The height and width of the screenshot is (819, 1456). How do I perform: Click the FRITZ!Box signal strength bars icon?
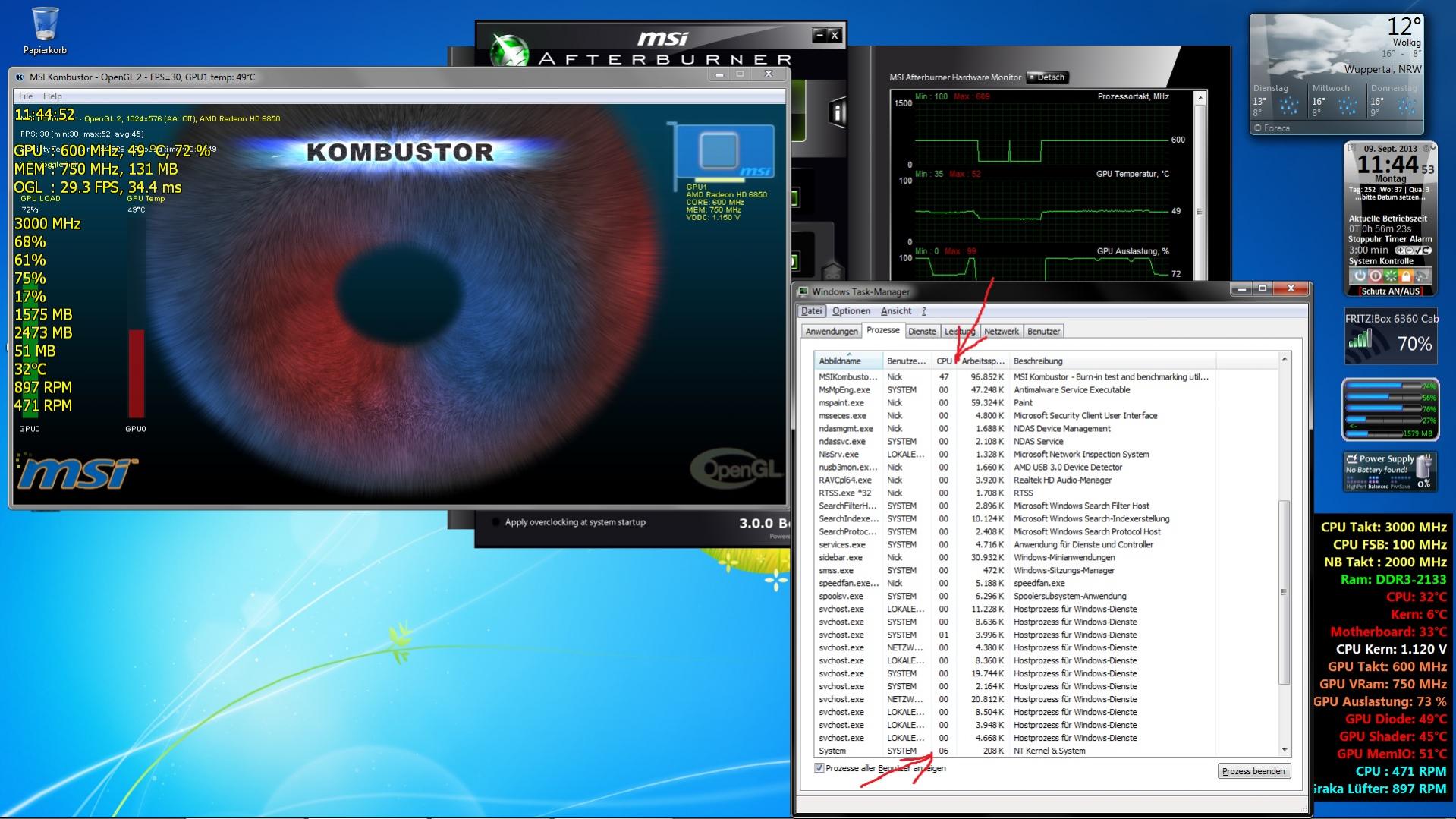[x=1360, y=339]
